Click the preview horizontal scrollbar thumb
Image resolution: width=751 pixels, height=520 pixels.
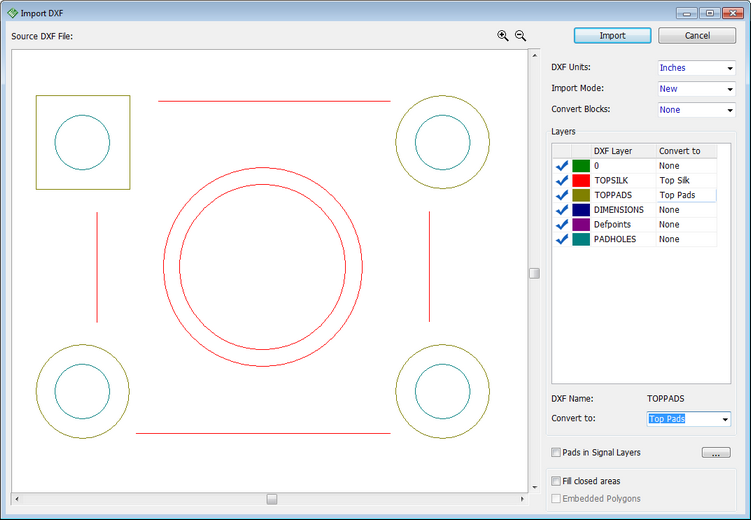272,499
